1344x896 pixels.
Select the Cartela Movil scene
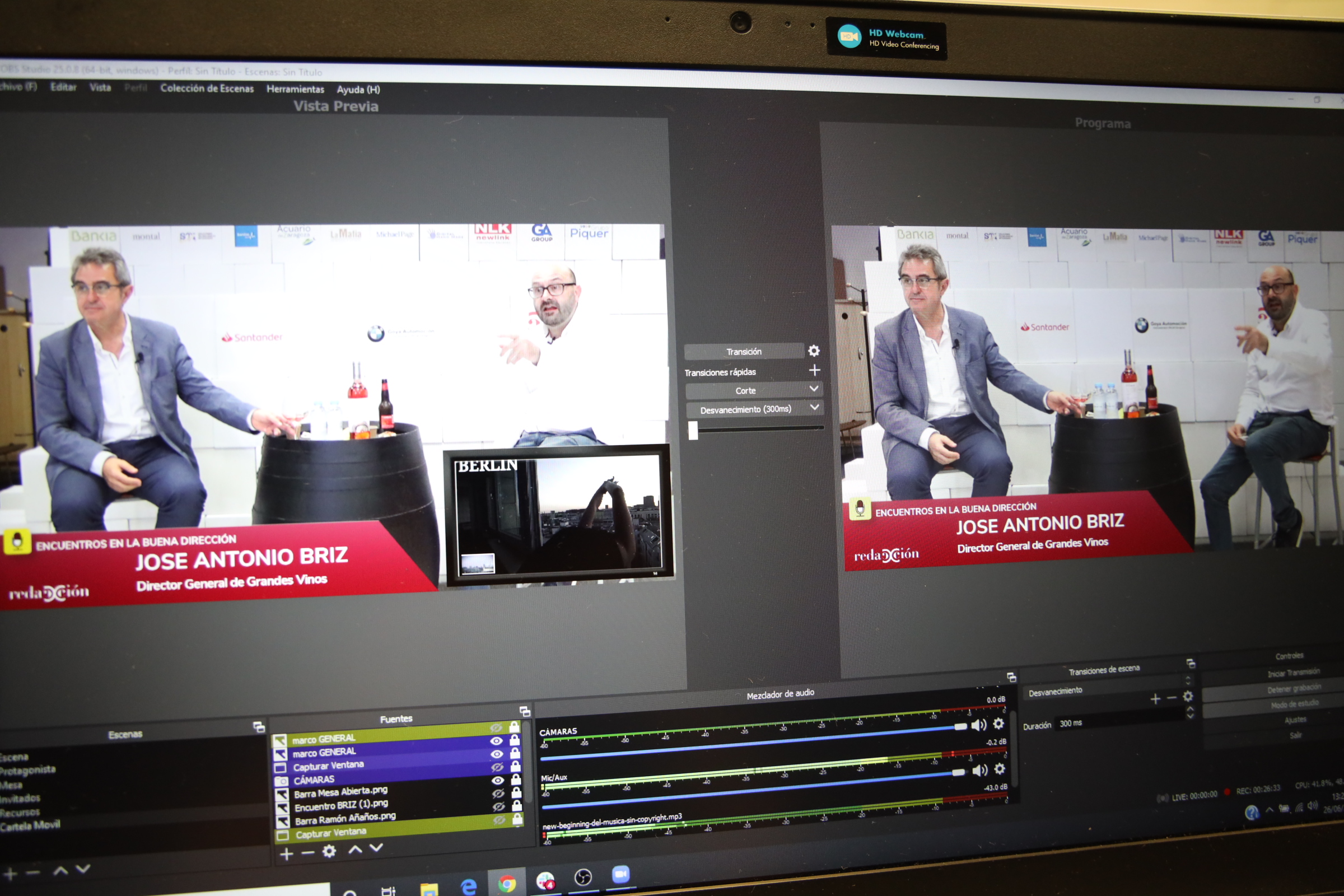click(30, 825)
